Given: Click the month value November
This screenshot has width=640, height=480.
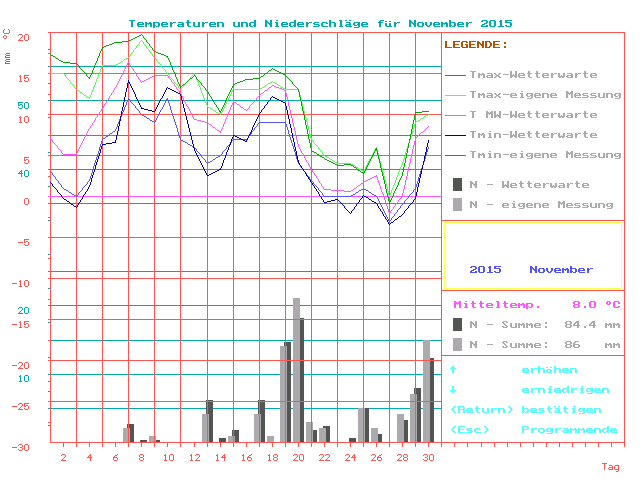Looking at the screenshot, I should click(561, 270).
